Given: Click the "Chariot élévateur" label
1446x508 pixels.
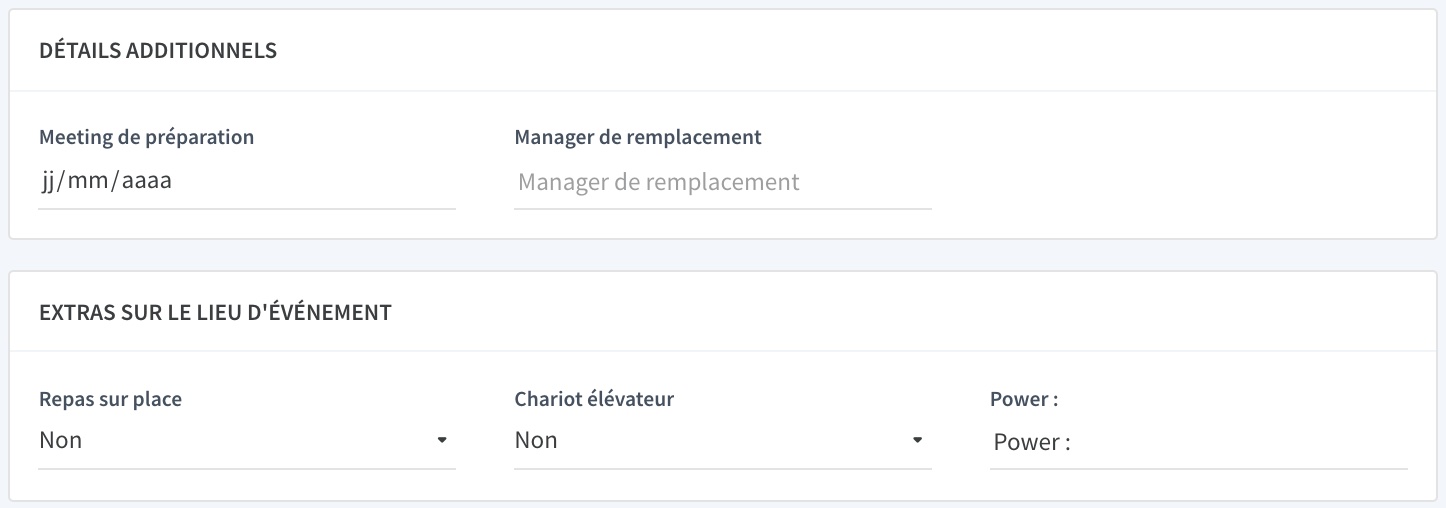Looking at the screenshot, I should pyautogui.click(x=595, y=399).
